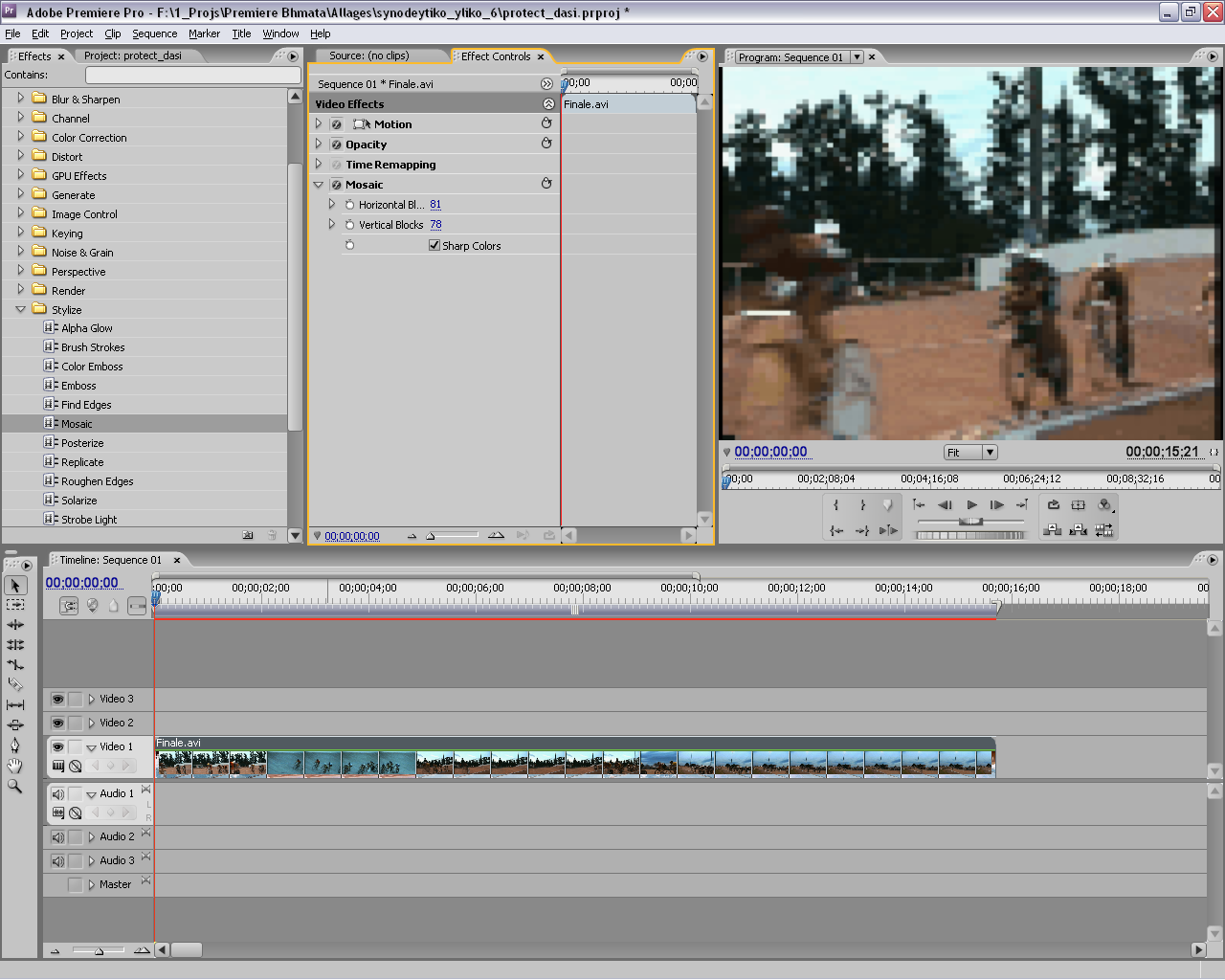
Task: Select the Zoom magnifier tool
Action: tap(15, 786)
